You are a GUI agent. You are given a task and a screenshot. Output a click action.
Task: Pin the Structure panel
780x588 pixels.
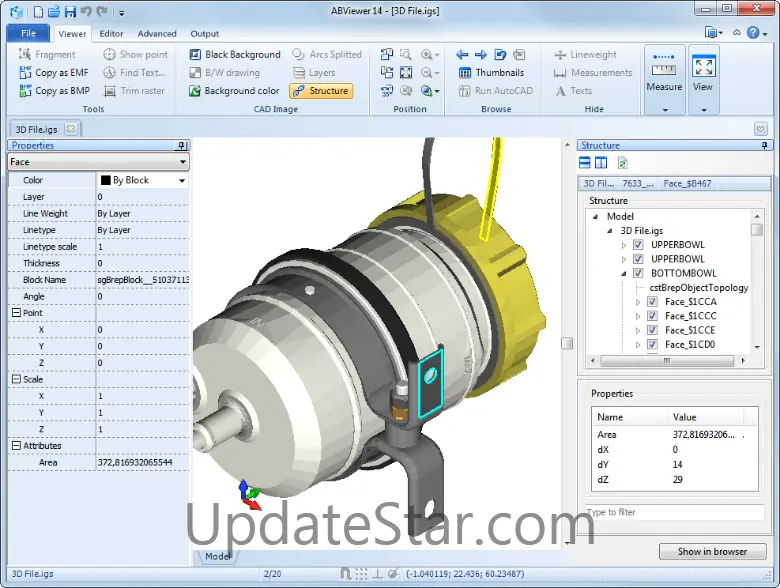765,145
